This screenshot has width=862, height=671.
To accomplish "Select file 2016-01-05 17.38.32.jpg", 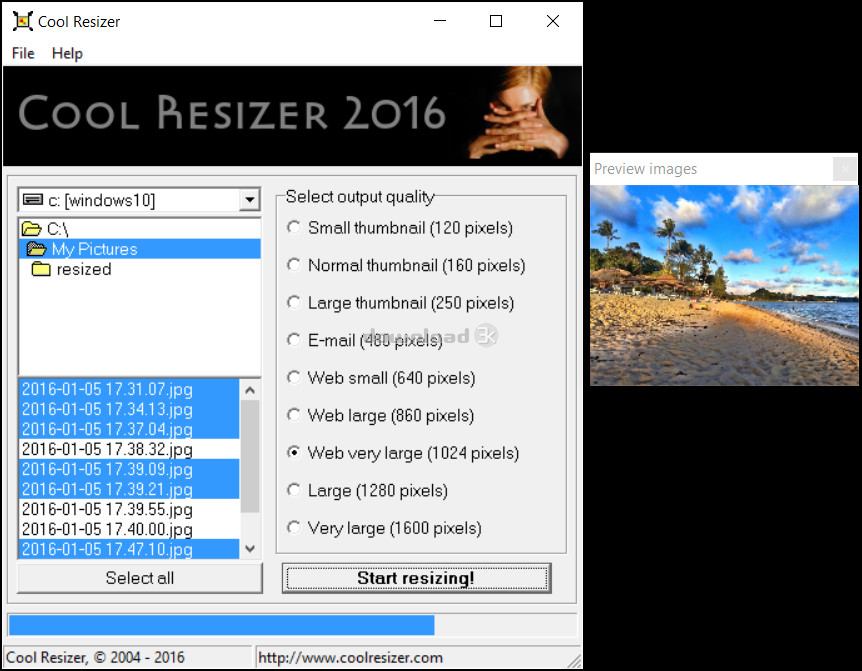I will (107, 450).
